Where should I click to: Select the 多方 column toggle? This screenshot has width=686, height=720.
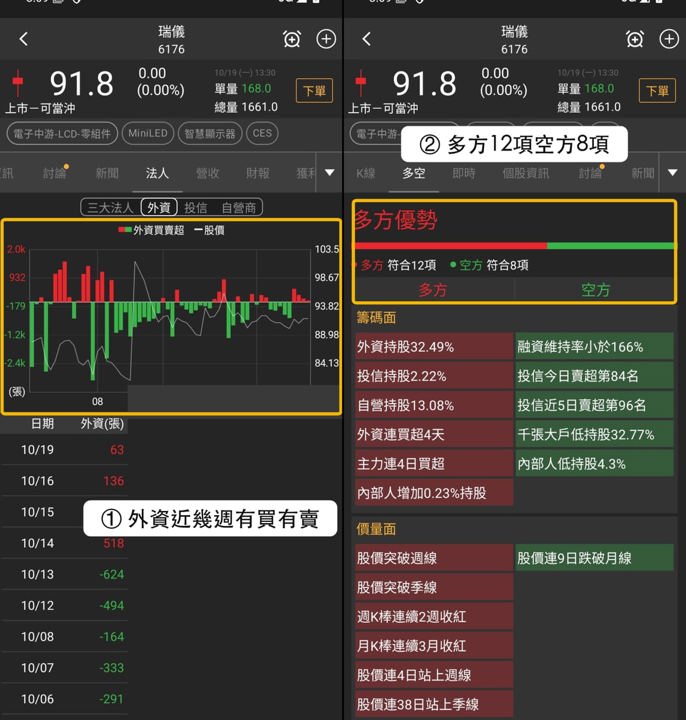(433, 290)
